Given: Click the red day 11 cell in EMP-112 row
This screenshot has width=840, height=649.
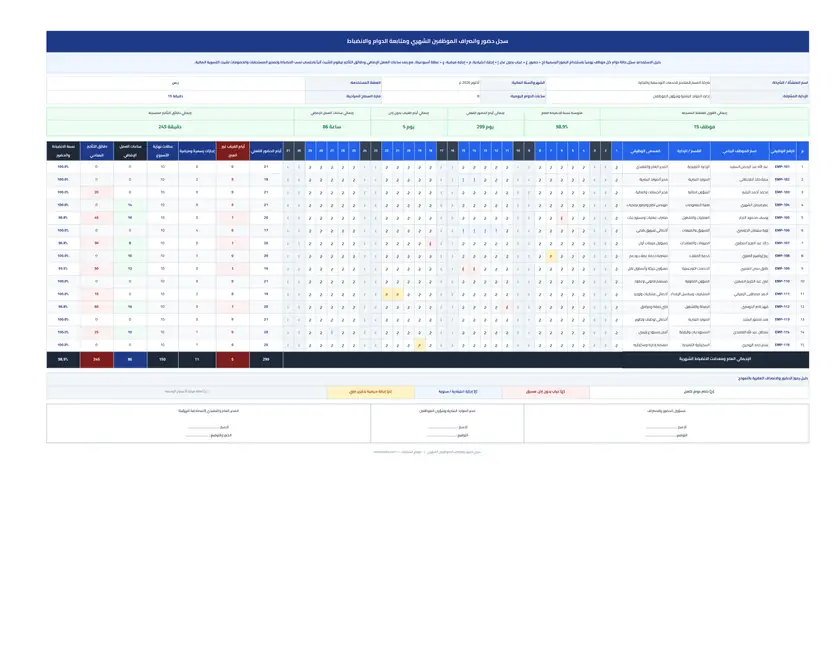Looking at the screenshot, I should click(x=507, y=307).
